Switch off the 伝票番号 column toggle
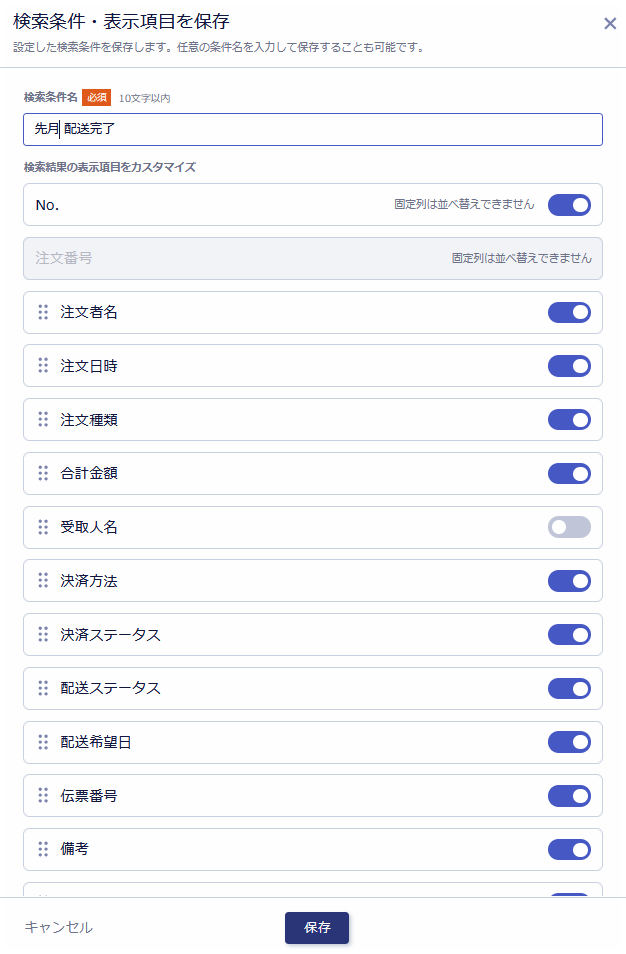Viewport: 626px width, 954px height. 569,796
